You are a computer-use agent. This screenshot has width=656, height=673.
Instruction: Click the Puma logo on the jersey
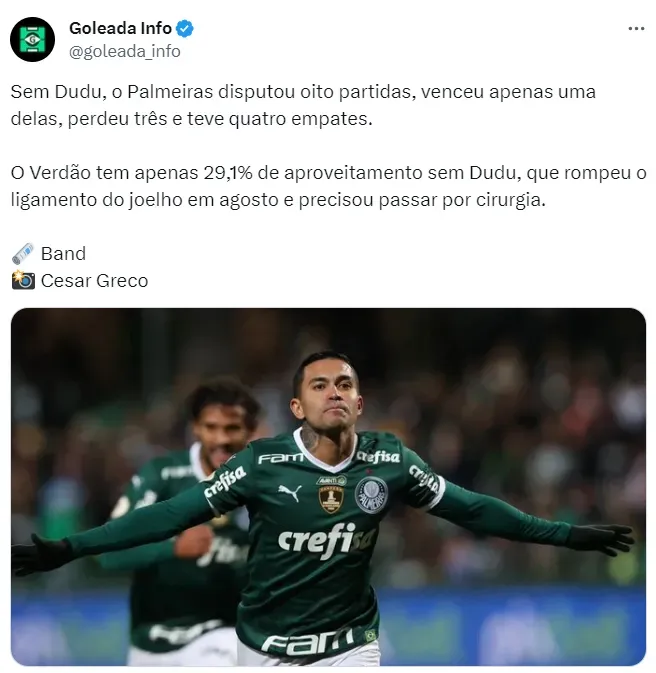click(x=290, y=493)
